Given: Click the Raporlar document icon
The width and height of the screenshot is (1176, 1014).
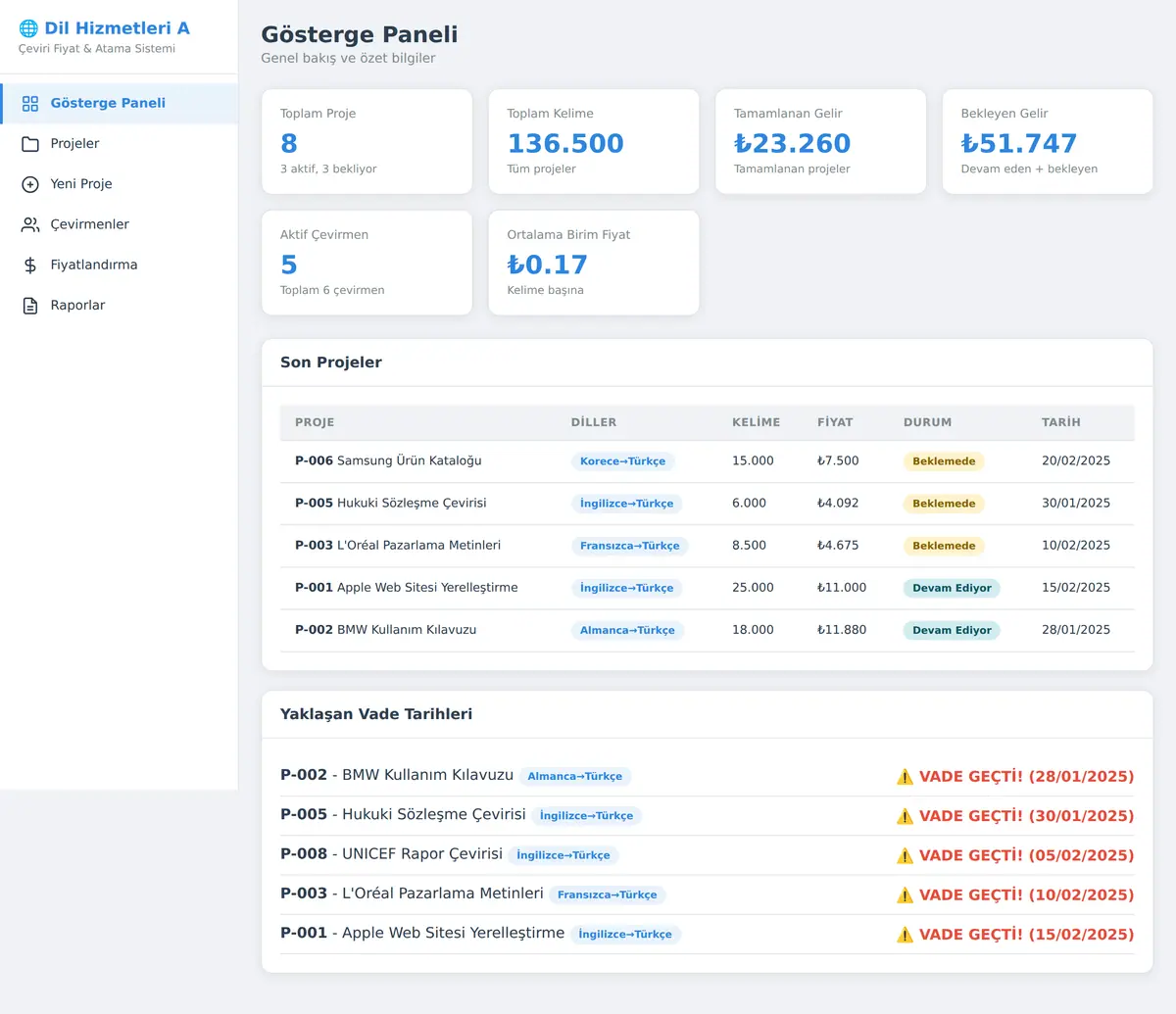Looking at the screenshot, I should click(30, 306).
